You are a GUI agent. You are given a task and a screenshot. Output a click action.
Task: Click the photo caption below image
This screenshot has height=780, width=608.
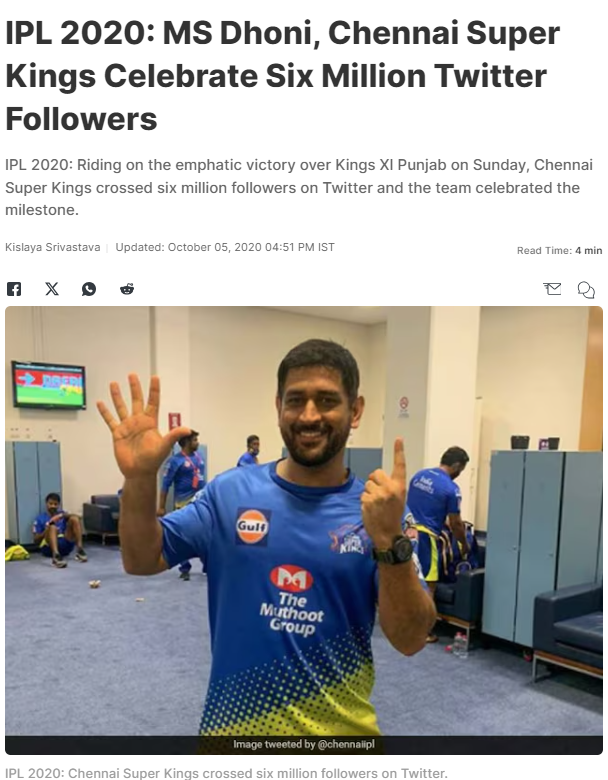(x=226, y=773)
